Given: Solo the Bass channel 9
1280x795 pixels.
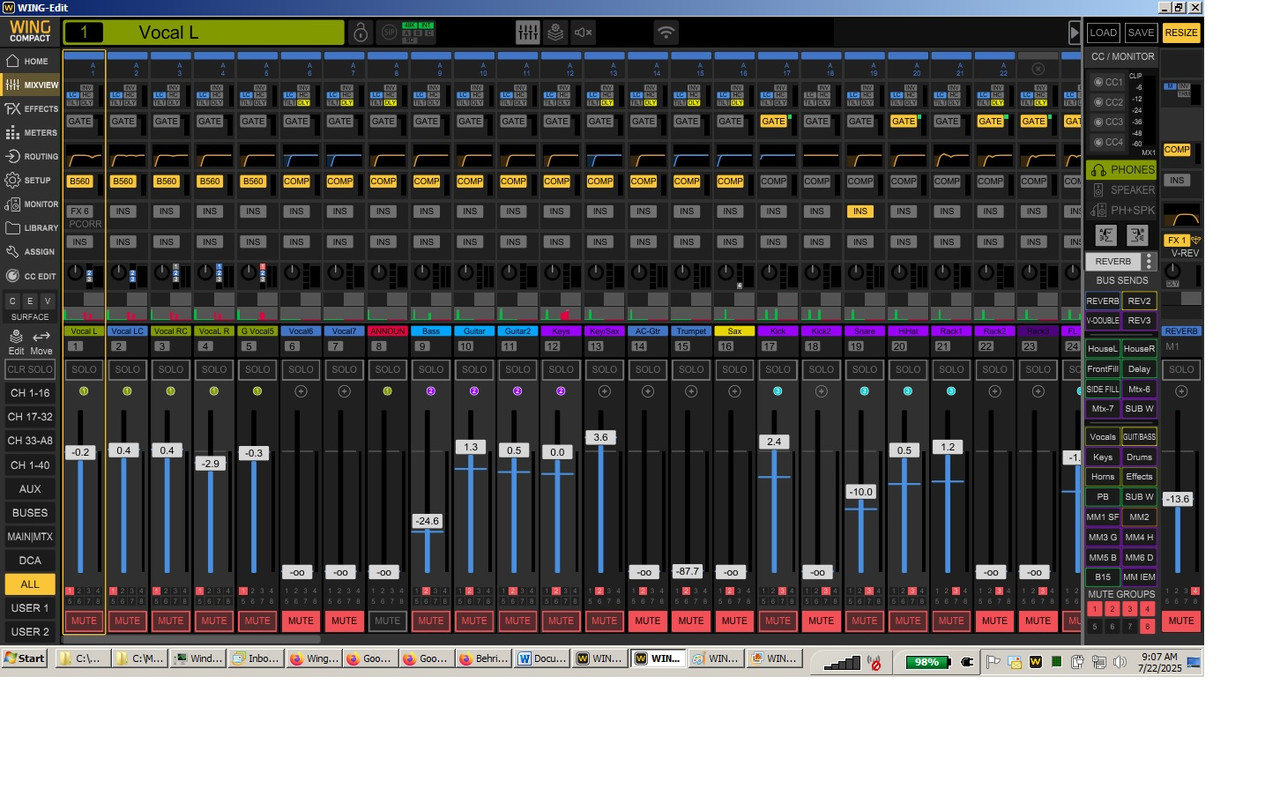Looking at the screenshot, I should 431,370.
